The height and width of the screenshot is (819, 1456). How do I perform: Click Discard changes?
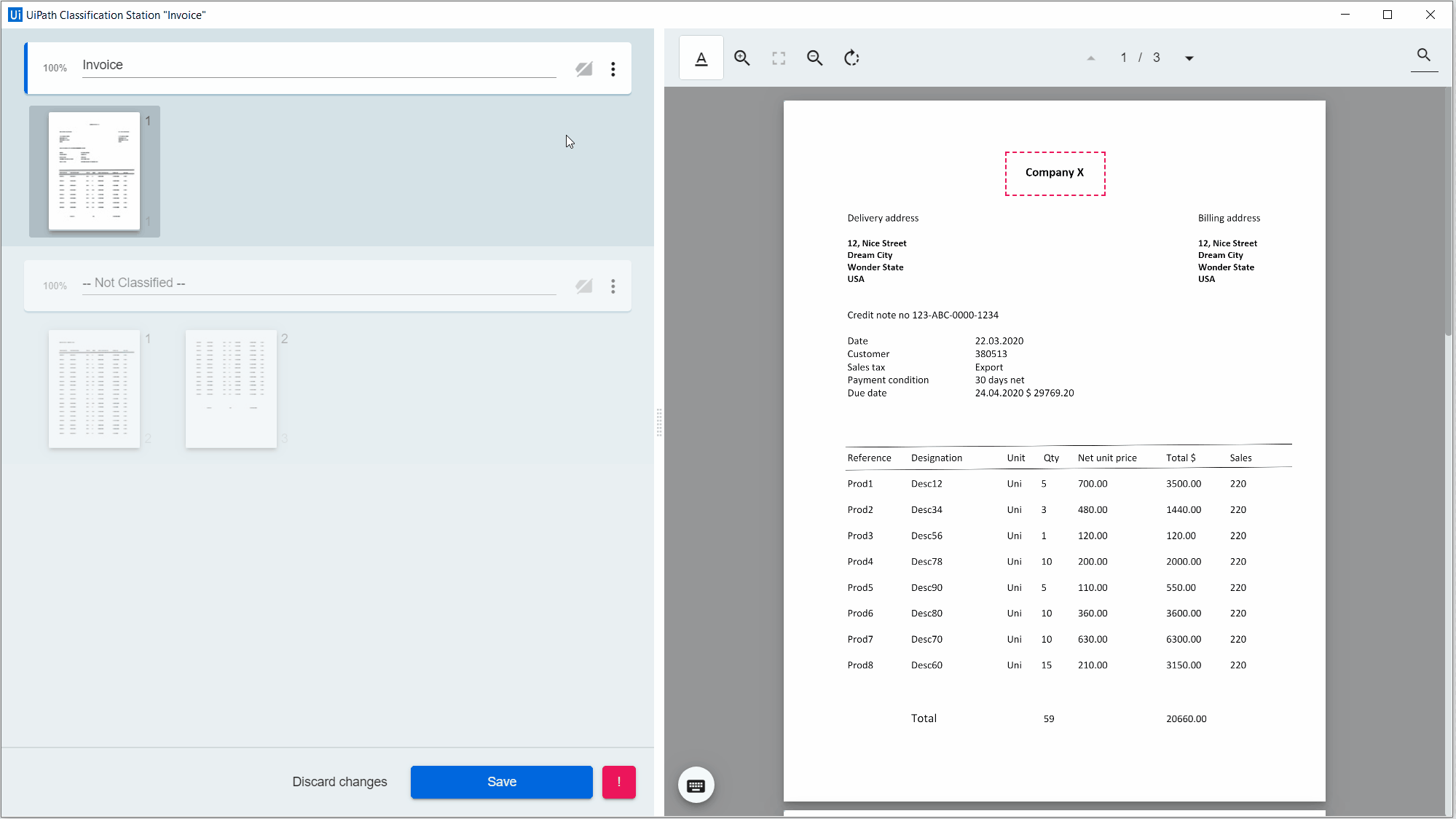pos(339,782)
